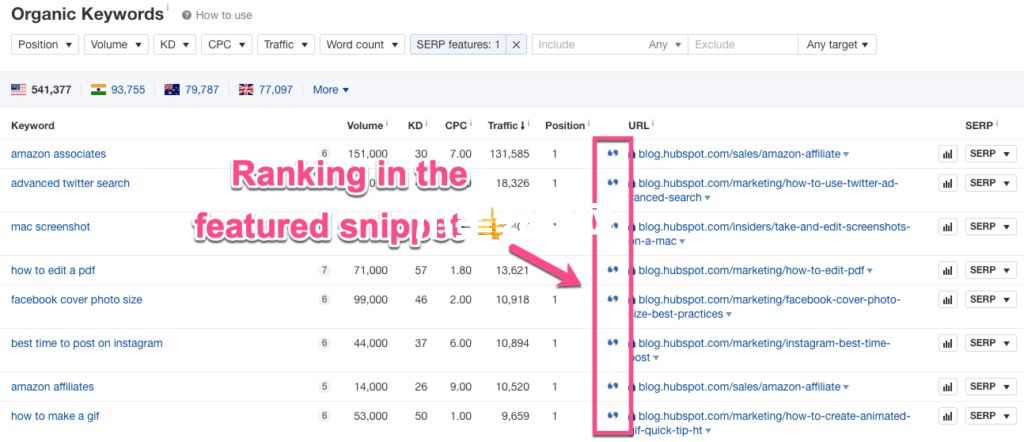Open chart icon for how to edit a pdf
The image size is (1024, 442).
pos(946,270)
